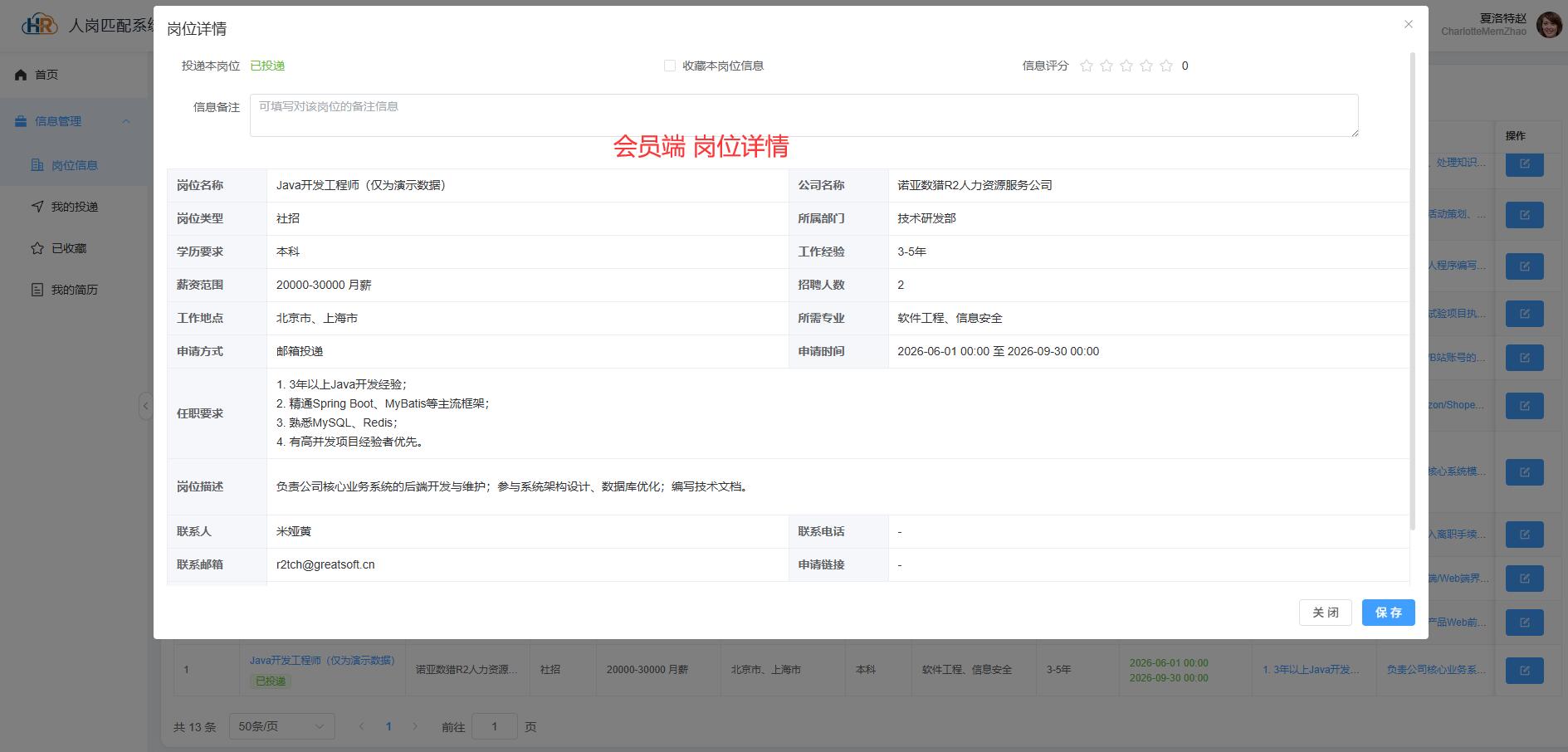Open the Java开发工程师 link in the table
The width and height of the screenshot is (1568, 752).
coord(322,661)
